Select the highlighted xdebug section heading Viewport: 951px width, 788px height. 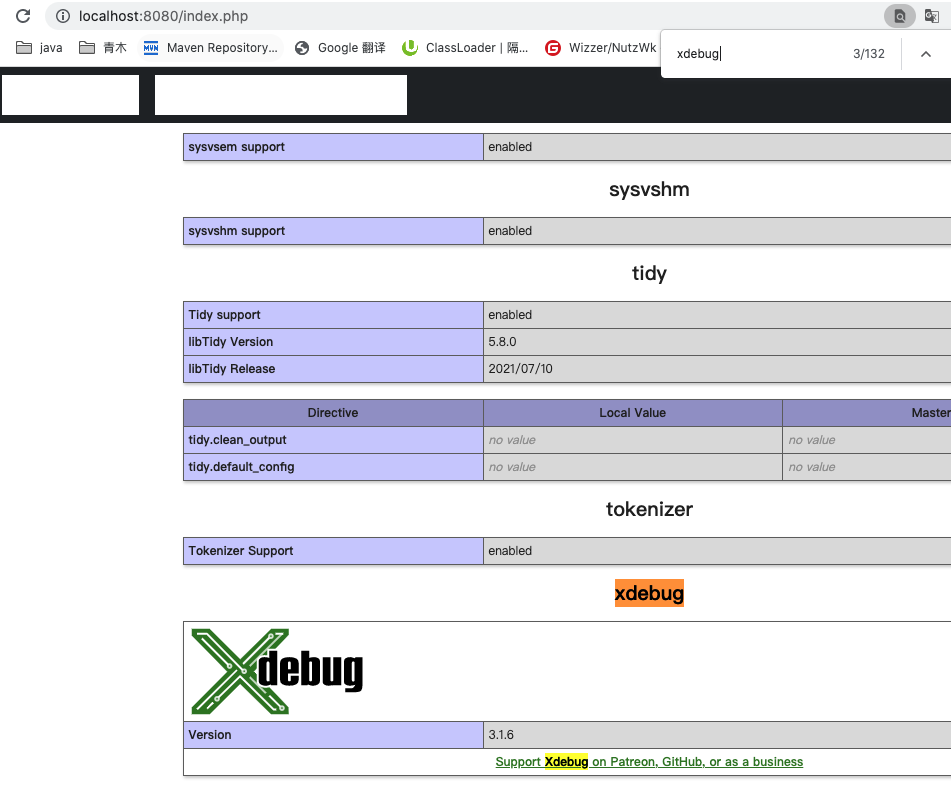click(649, 593)
